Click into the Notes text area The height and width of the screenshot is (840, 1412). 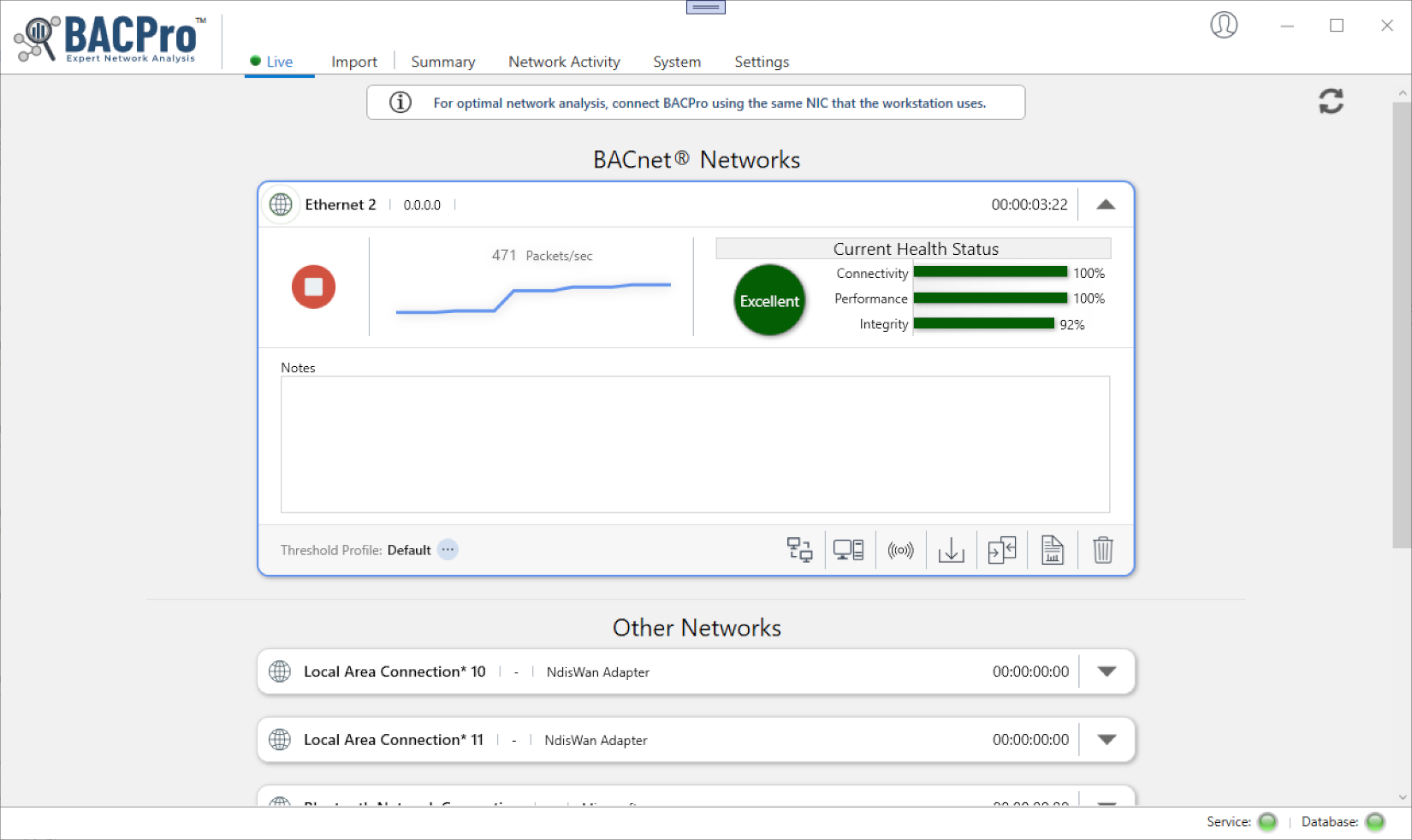[695, 445]
